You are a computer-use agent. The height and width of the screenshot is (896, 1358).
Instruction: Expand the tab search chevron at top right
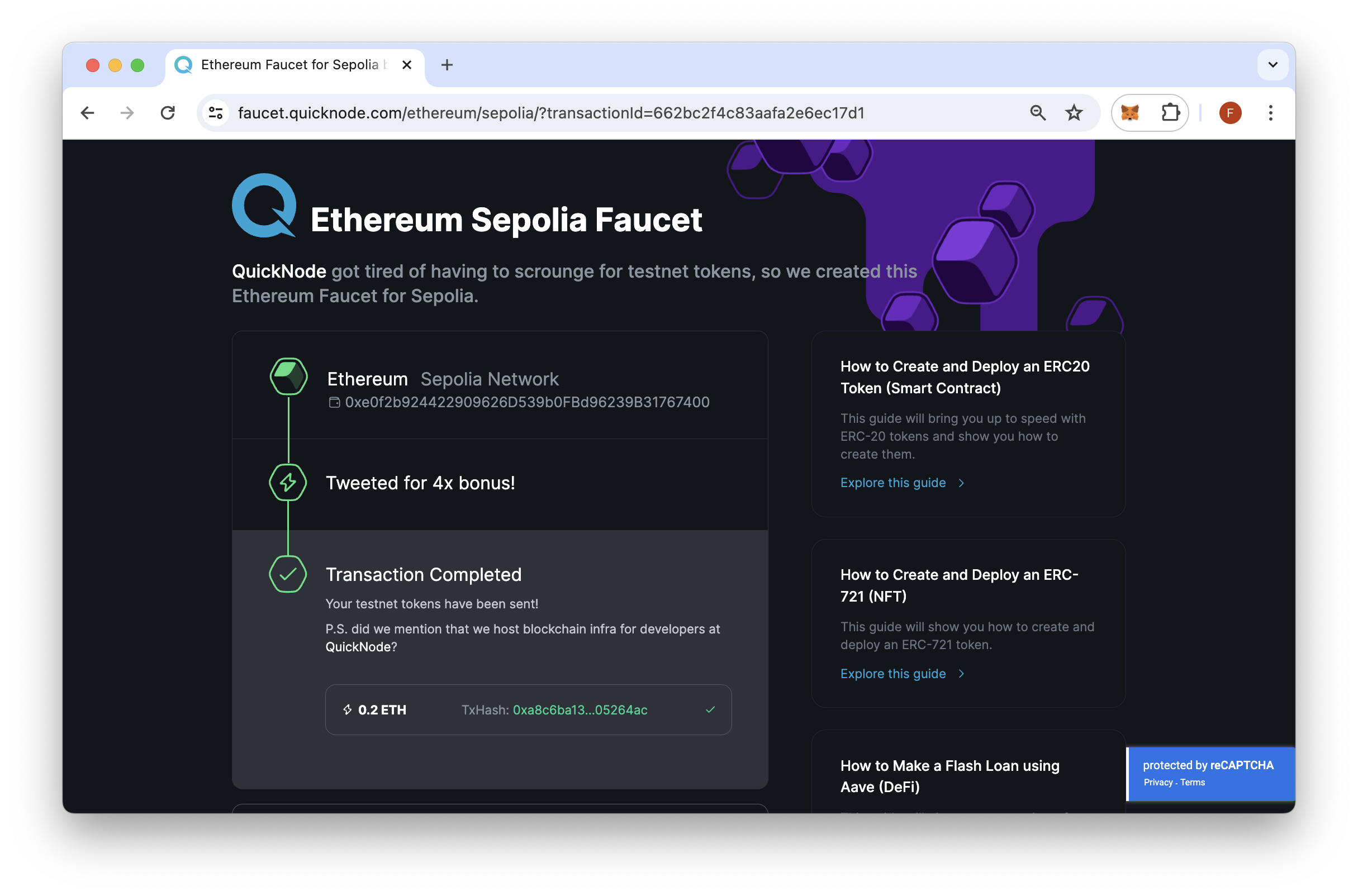point(1273,65)
